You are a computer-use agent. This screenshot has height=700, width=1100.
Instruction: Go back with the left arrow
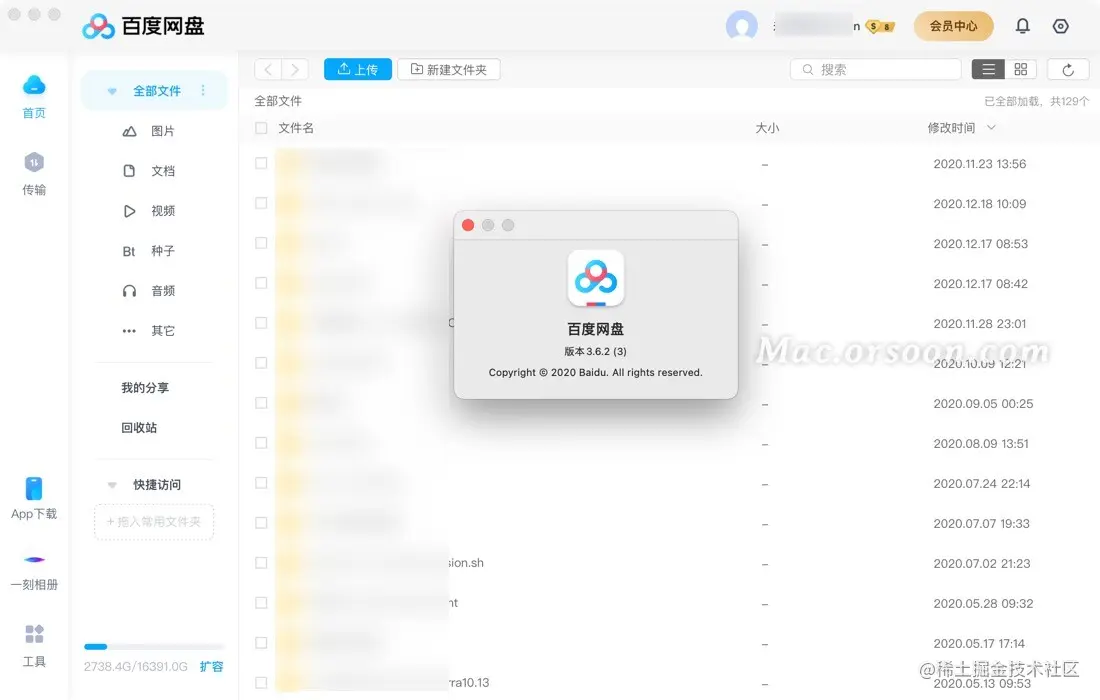point(268,69)
